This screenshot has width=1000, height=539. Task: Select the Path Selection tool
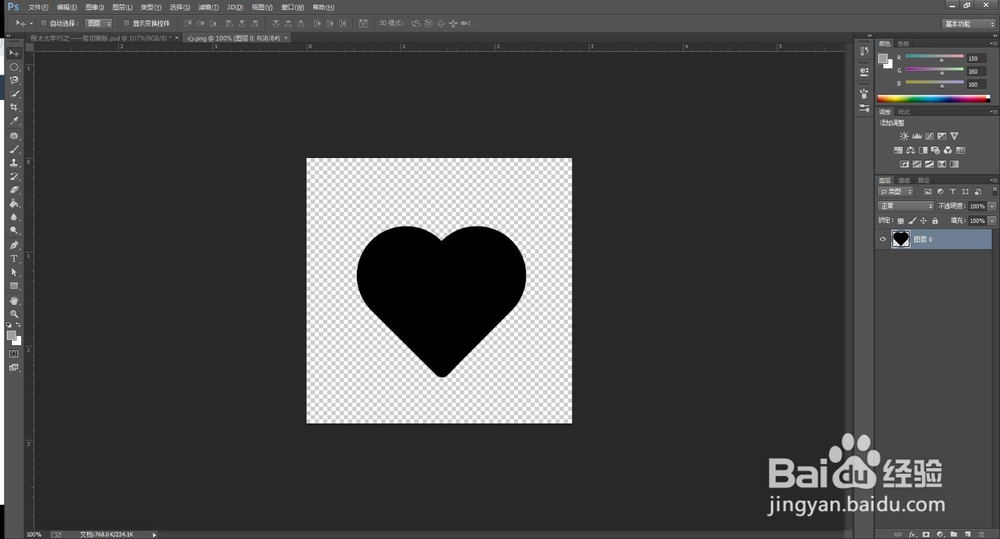(14, 272)
